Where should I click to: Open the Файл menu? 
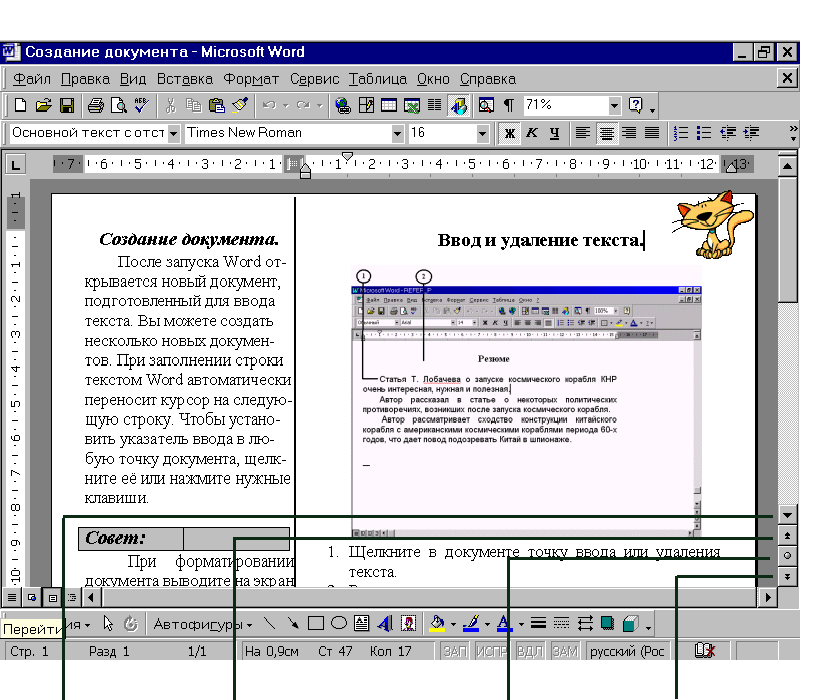pos(31,79)
